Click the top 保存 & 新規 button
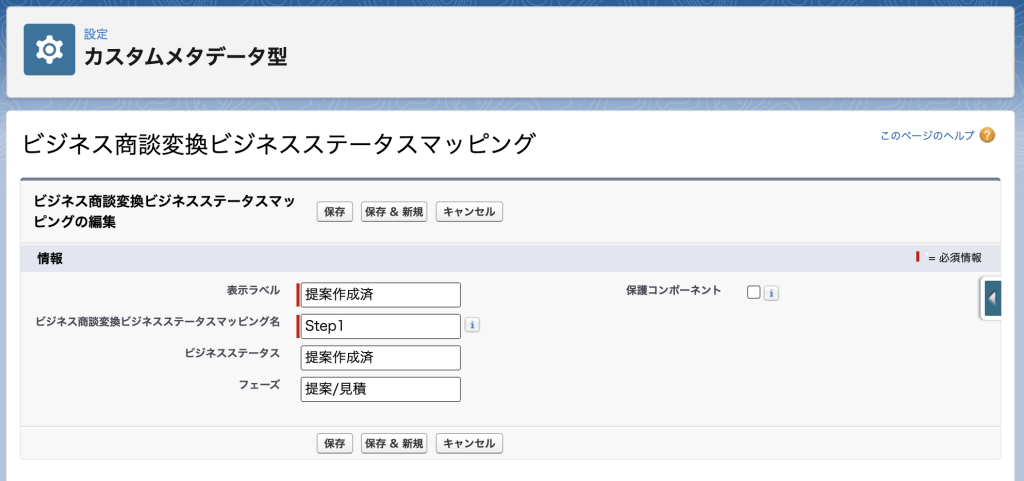 click(394, 212)
